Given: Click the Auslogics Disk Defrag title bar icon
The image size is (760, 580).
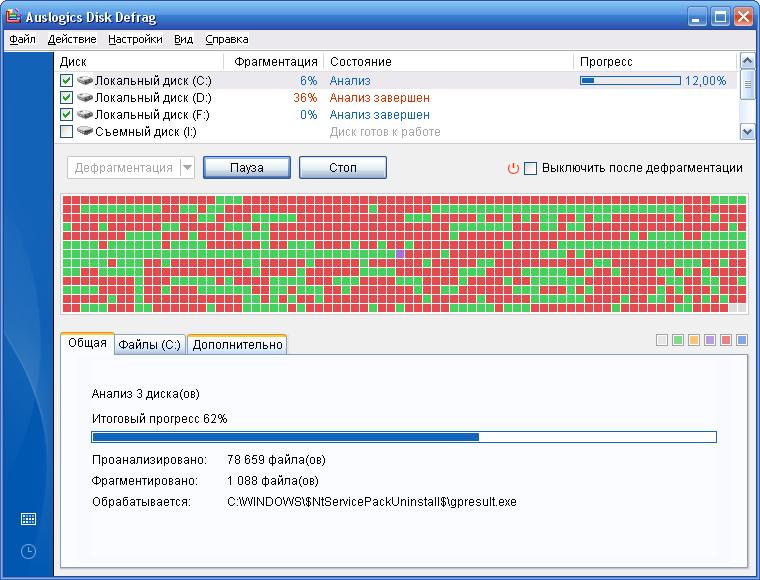Looking at the screenshot, I should 13,16.
